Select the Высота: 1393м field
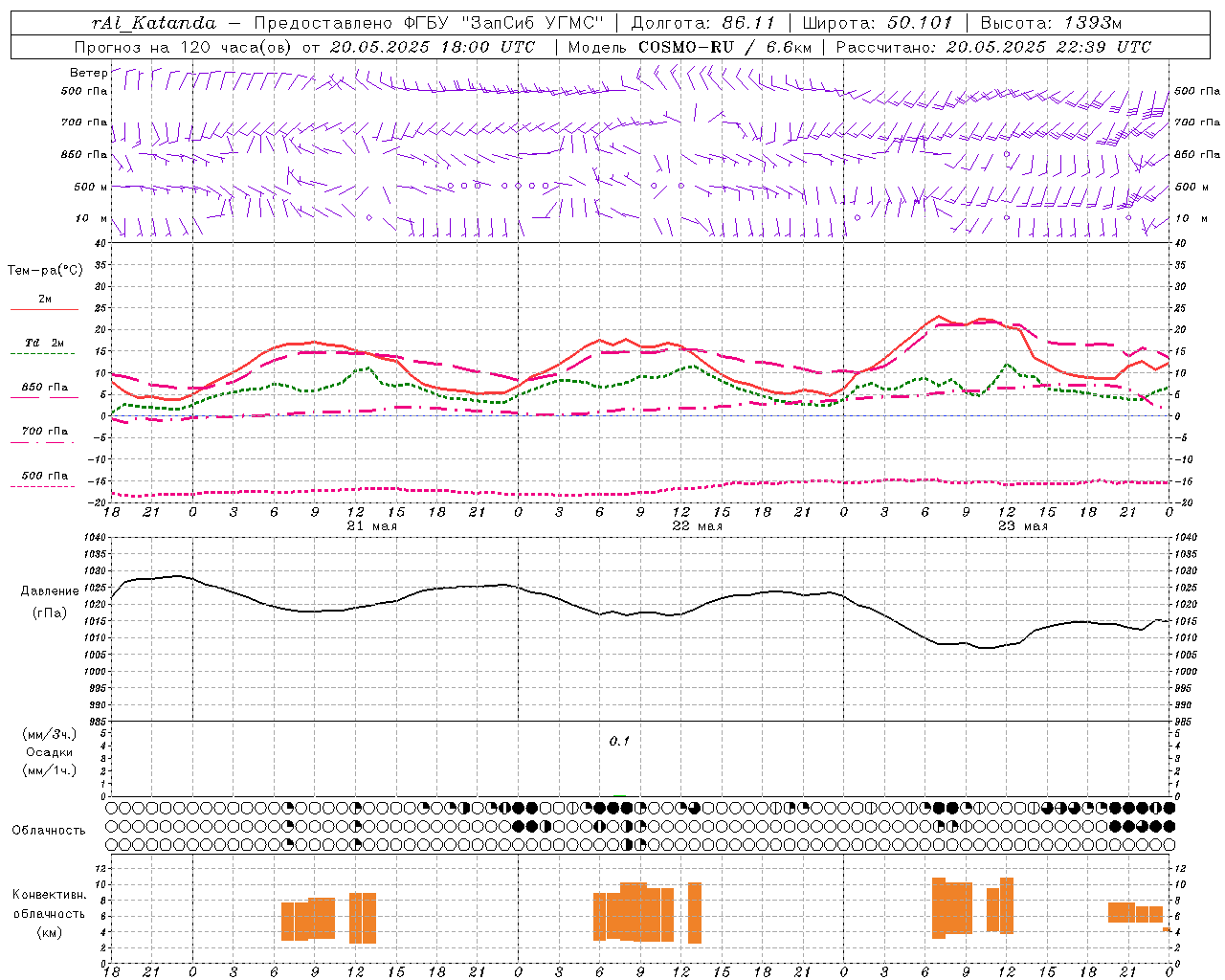This screenshot has height=980, width=1225. coord(1051,23)
